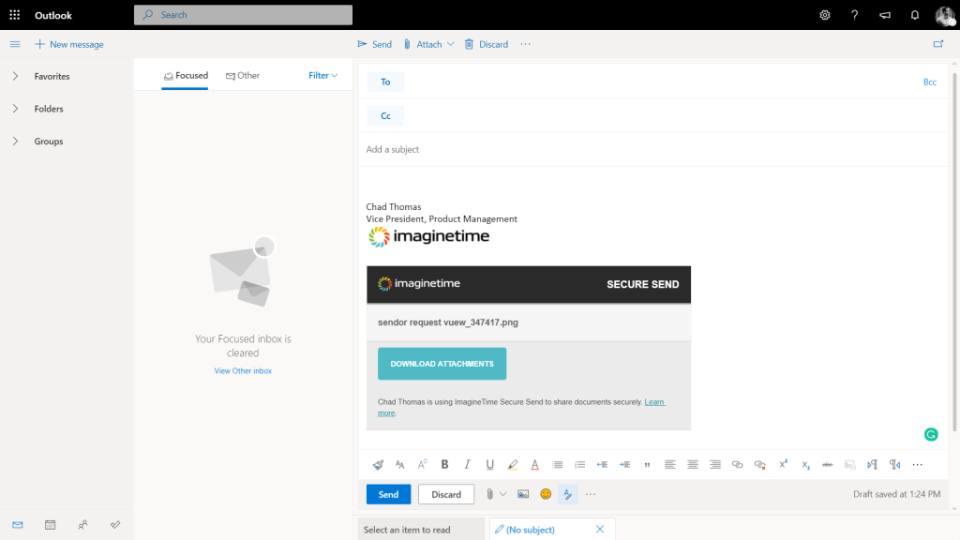Open the text highlight color picker
Image resolution: width=960 pixels, height=540 pixels.
click(512, 465)
